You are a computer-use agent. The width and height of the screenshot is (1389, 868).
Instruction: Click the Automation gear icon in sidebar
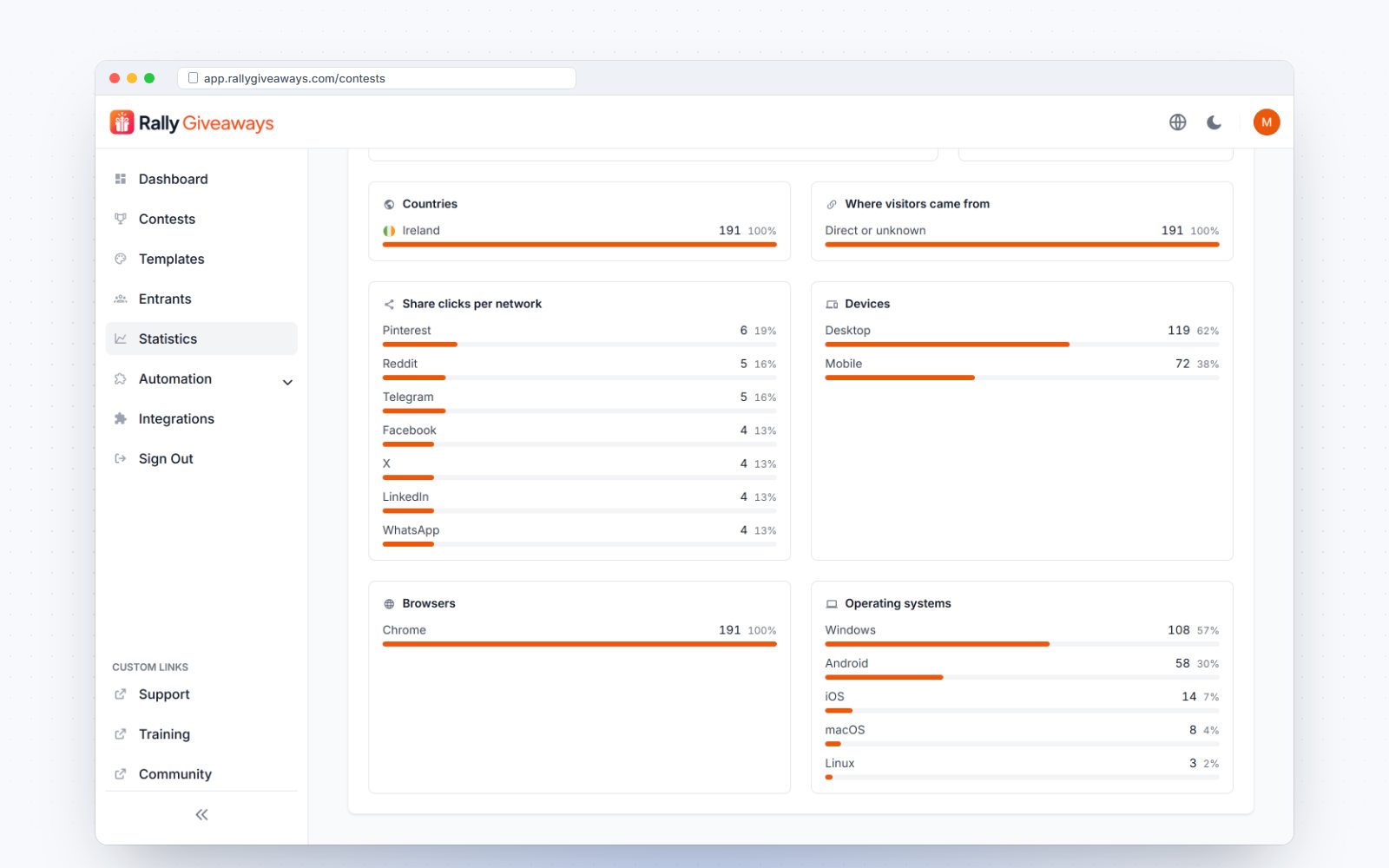(x=121, y=378)
